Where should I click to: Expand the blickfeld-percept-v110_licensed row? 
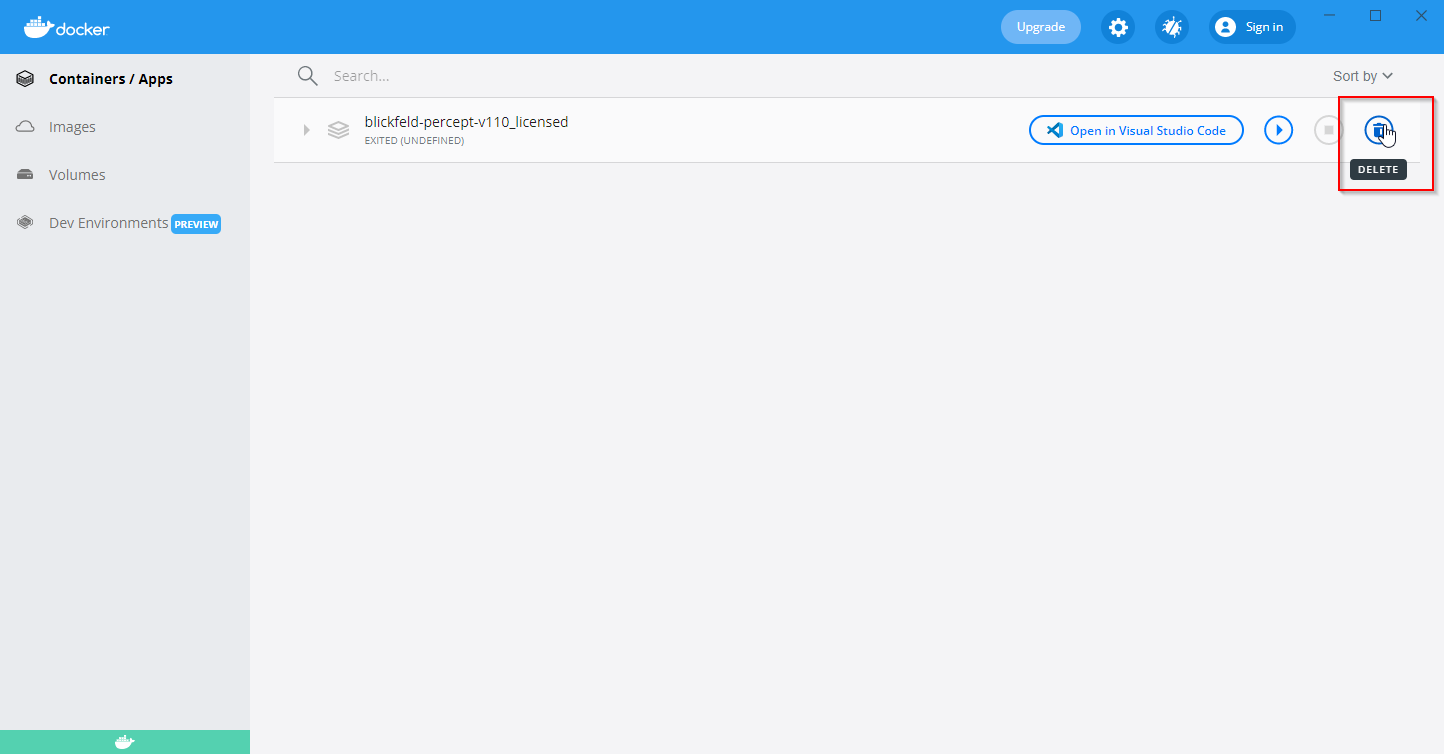click(307, 130)
